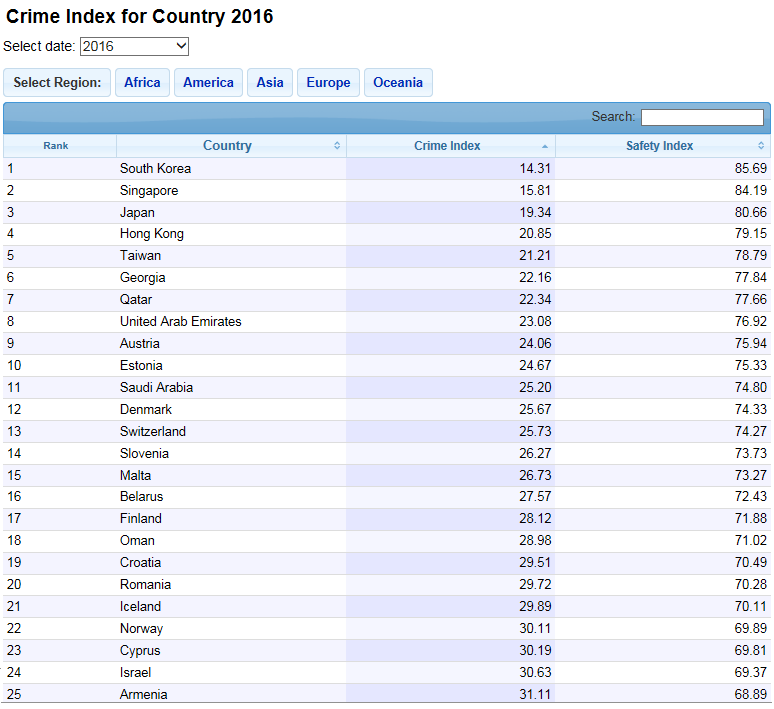Filter by the Oceania region

pyautogui.click(x=398, y=83)
